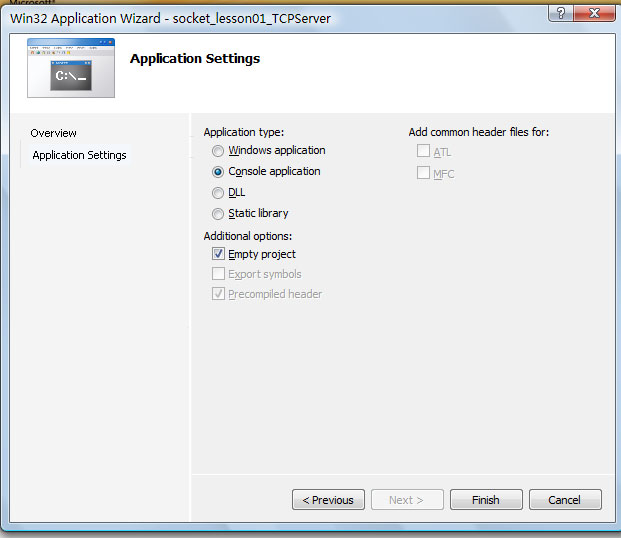This screenshot has width=621, height=538.
Task: Click the Add common header files label
Action: tap(479, 132)
